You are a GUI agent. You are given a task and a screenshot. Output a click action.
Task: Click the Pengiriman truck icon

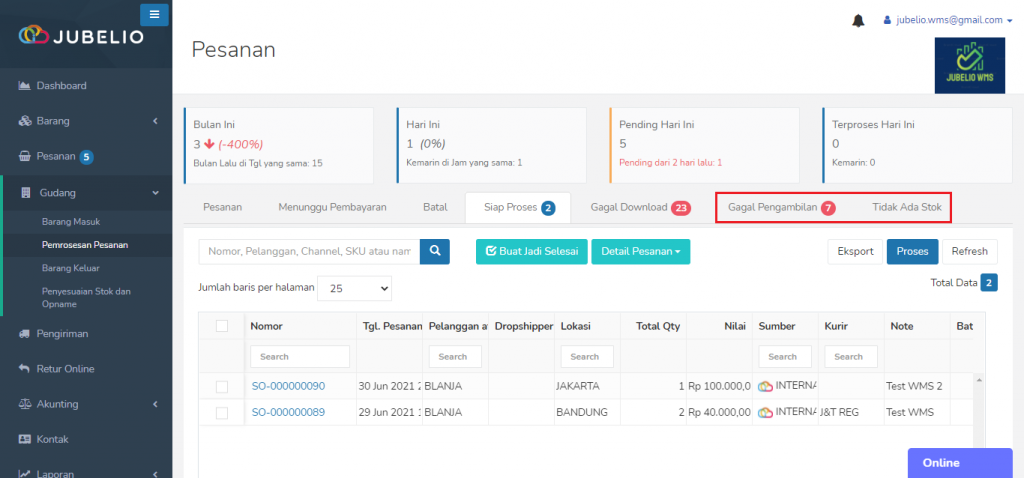[25, 334]
